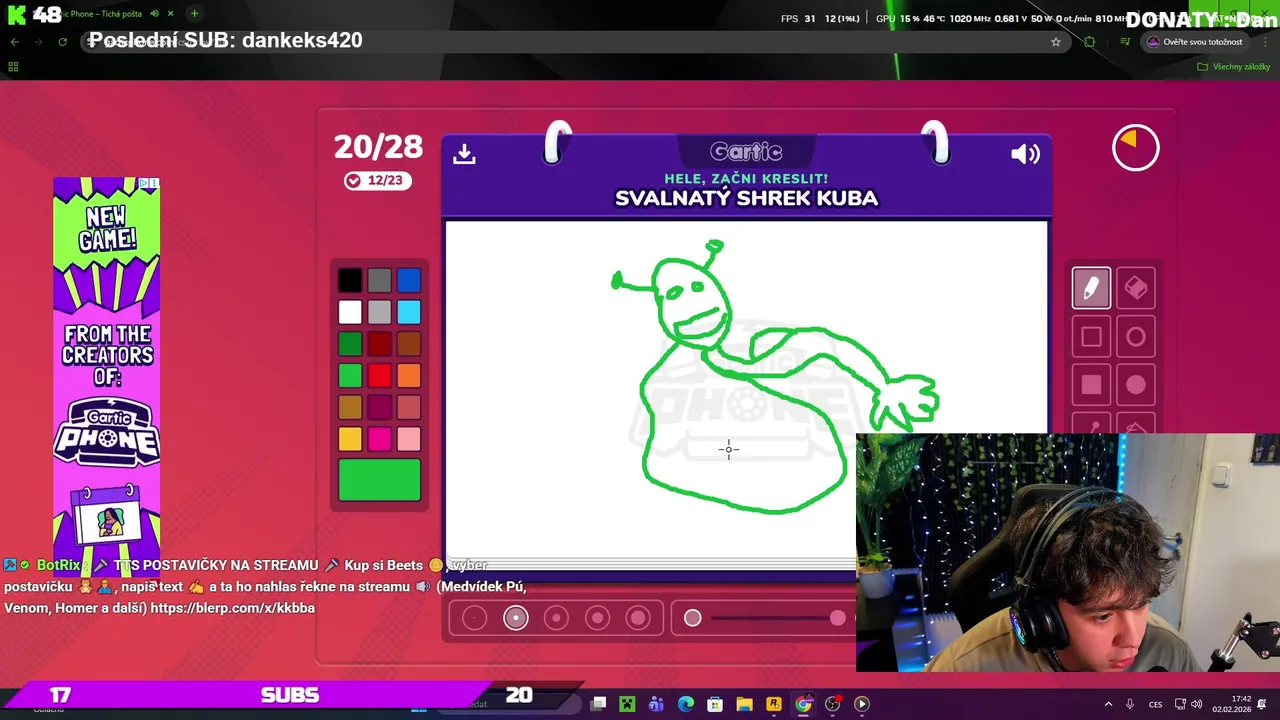Viewport: 1280px width, 720px height.
Task: Select the second brush size
Action: tap(516, 618)
